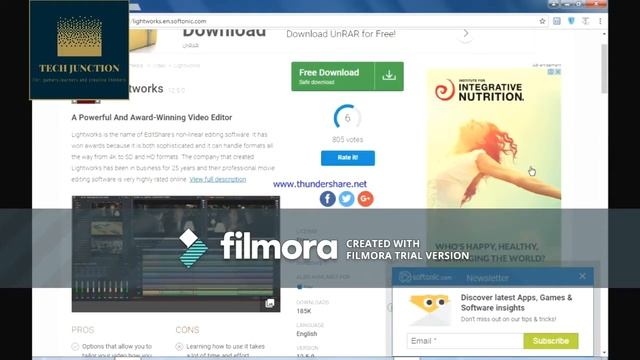Open the View full description link

(x=218, y=179)
